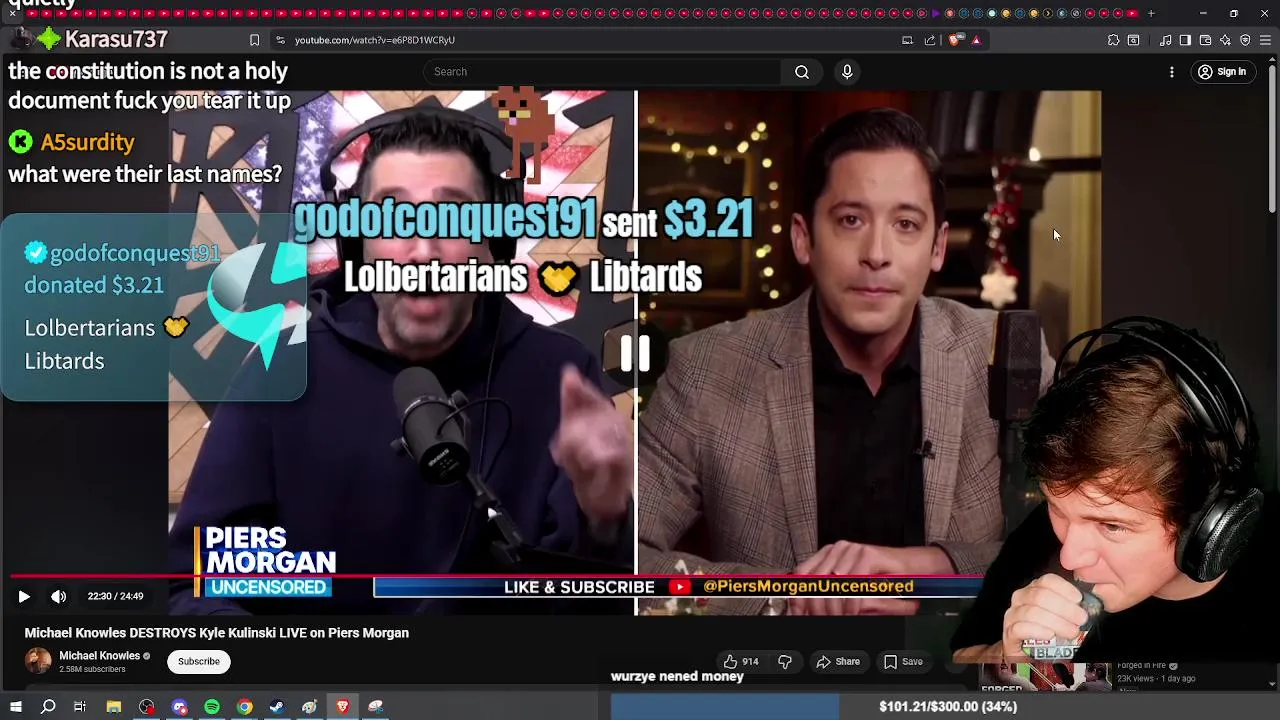
Task: Open the playlist music note icon in toolbar
Action: (x=1166, y=40)
